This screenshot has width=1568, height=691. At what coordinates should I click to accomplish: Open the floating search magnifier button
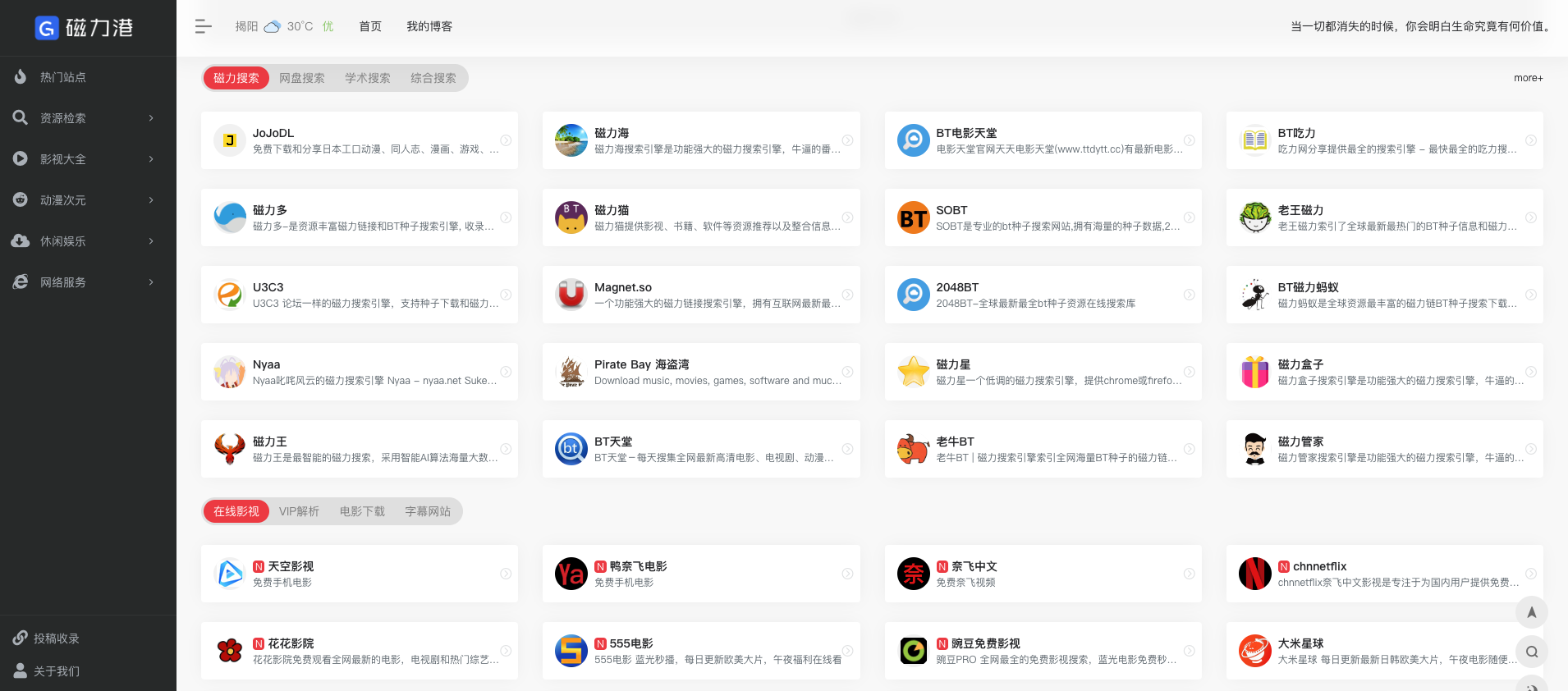click(x=1532, y=652)
